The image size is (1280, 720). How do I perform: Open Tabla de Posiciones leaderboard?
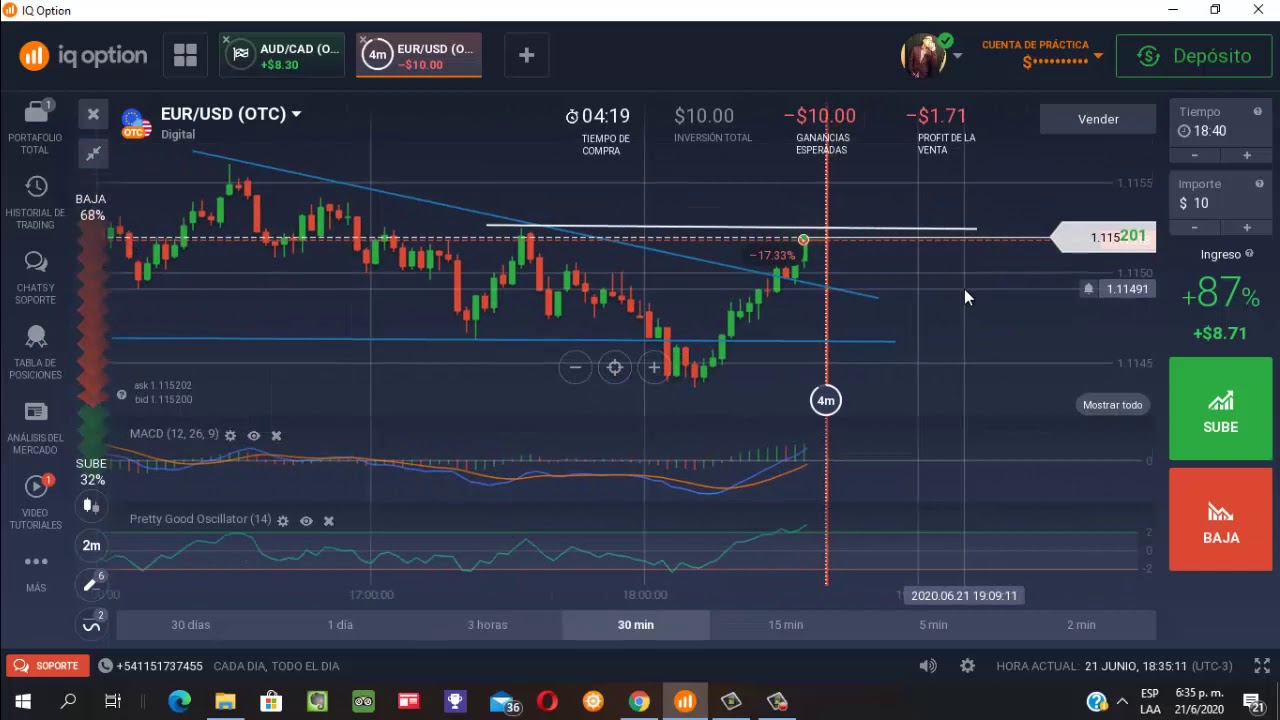pos(36,352)
